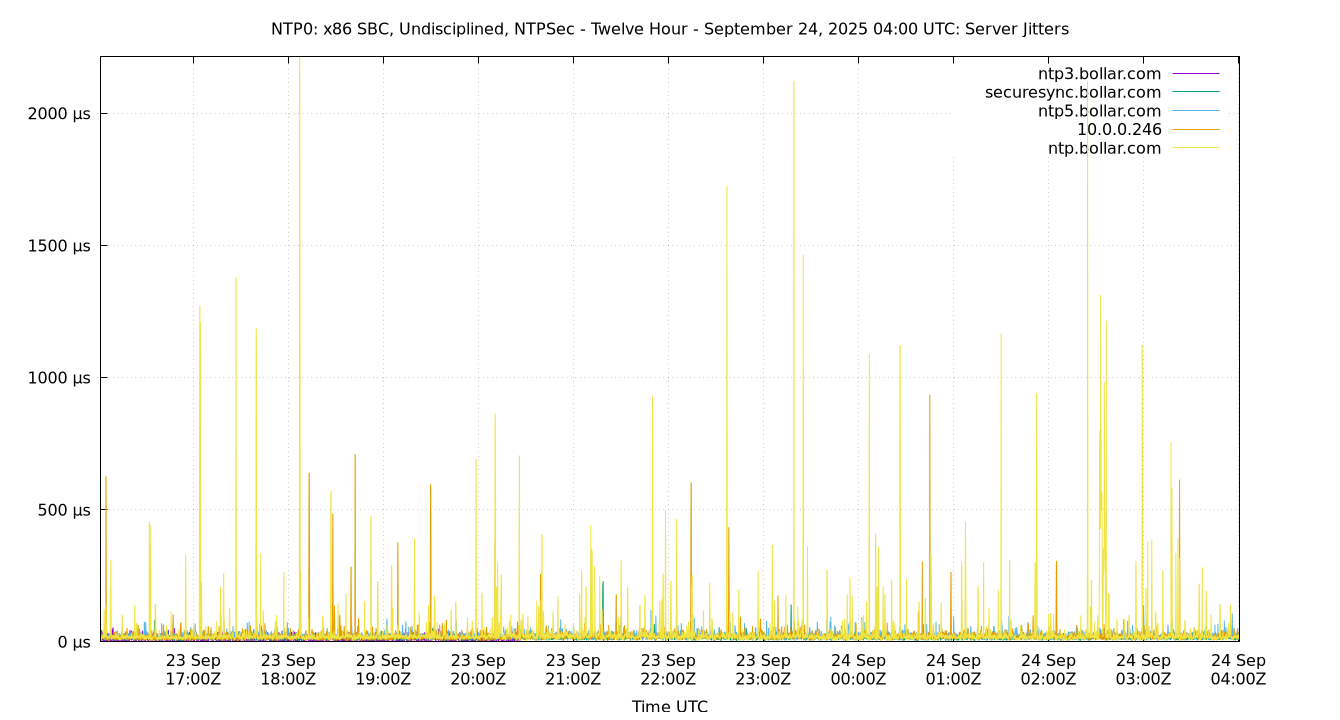
Task: Click the 1000 µs y-axis label
Action: point(59,378)
